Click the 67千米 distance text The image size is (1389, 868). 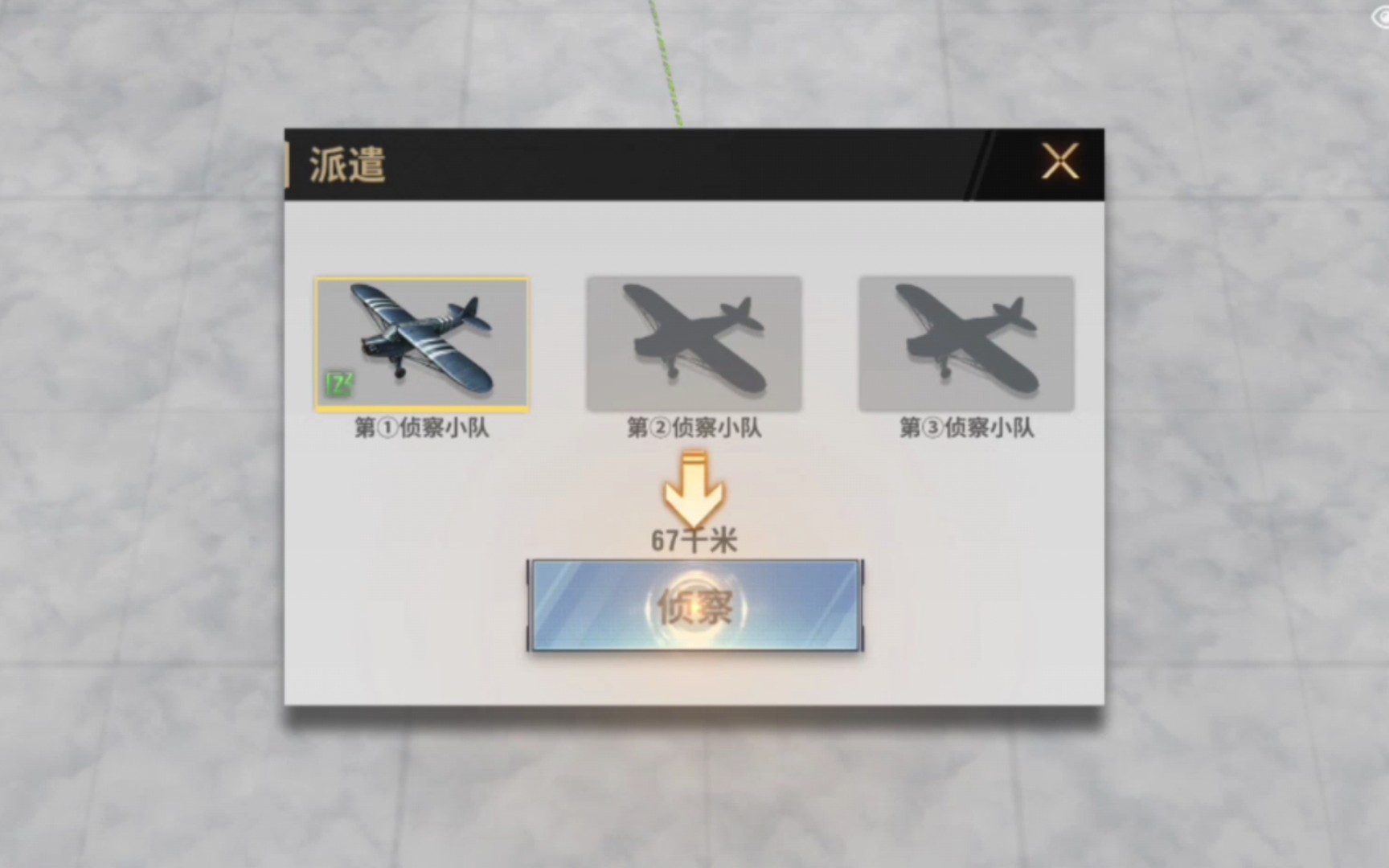(694, 541)
